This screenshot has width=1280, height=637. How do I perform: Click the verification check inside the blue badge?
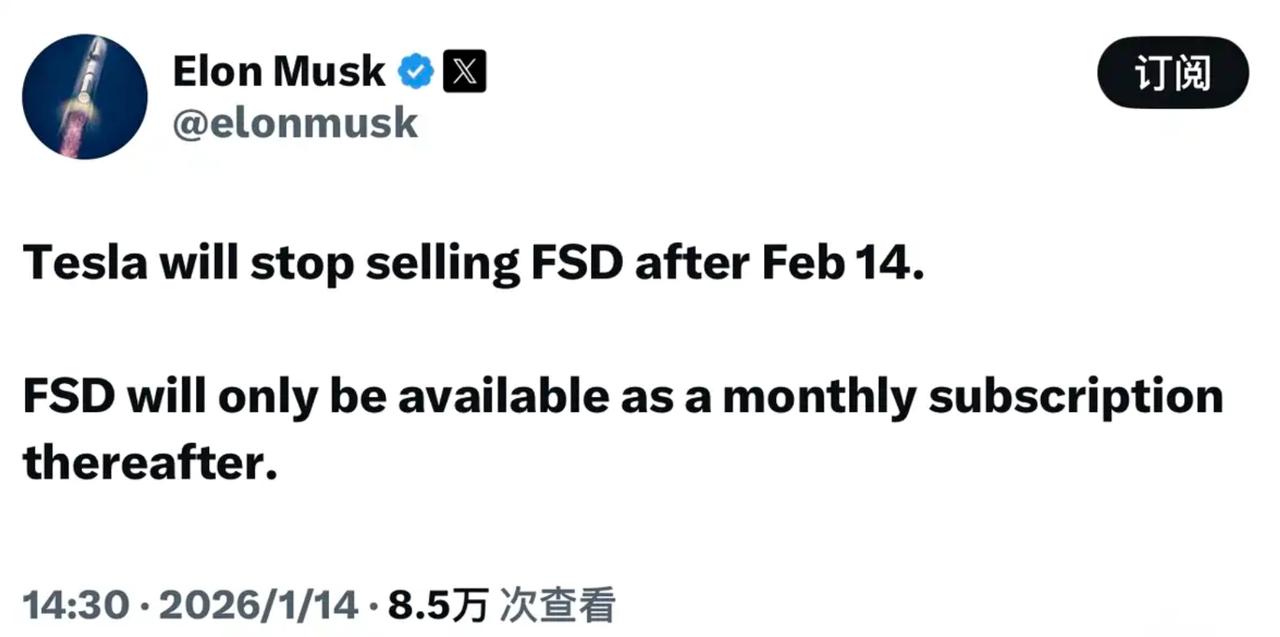pyautogui.click(x=418, y=71)
